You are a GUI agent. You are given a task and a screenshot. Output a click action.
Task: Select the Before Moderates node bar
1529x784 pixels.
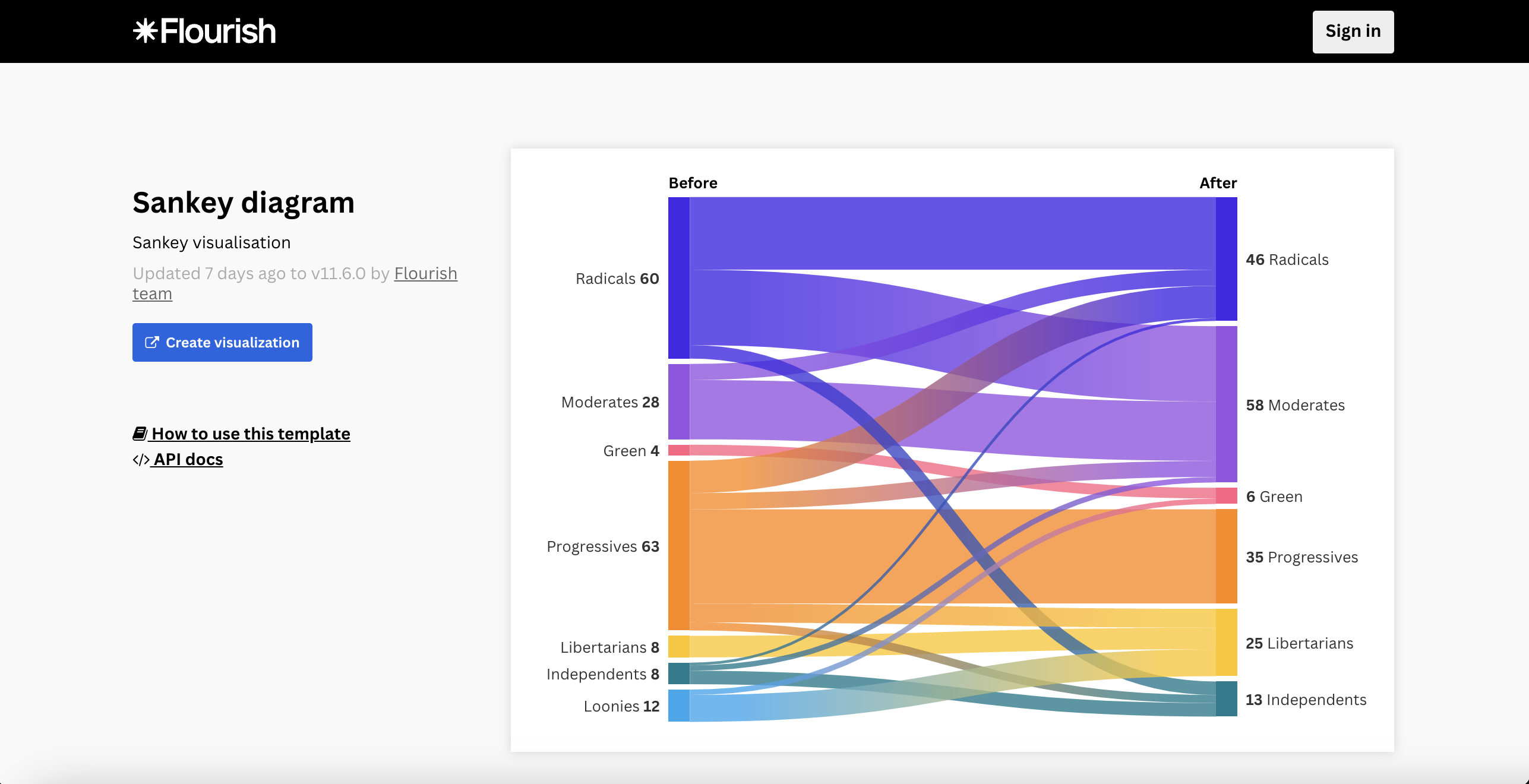pos(678,402)
